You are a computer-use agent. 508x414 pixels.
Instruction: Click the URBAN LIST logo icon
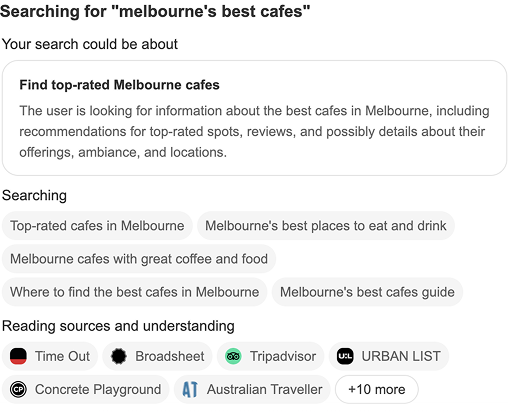click(345, 356)
